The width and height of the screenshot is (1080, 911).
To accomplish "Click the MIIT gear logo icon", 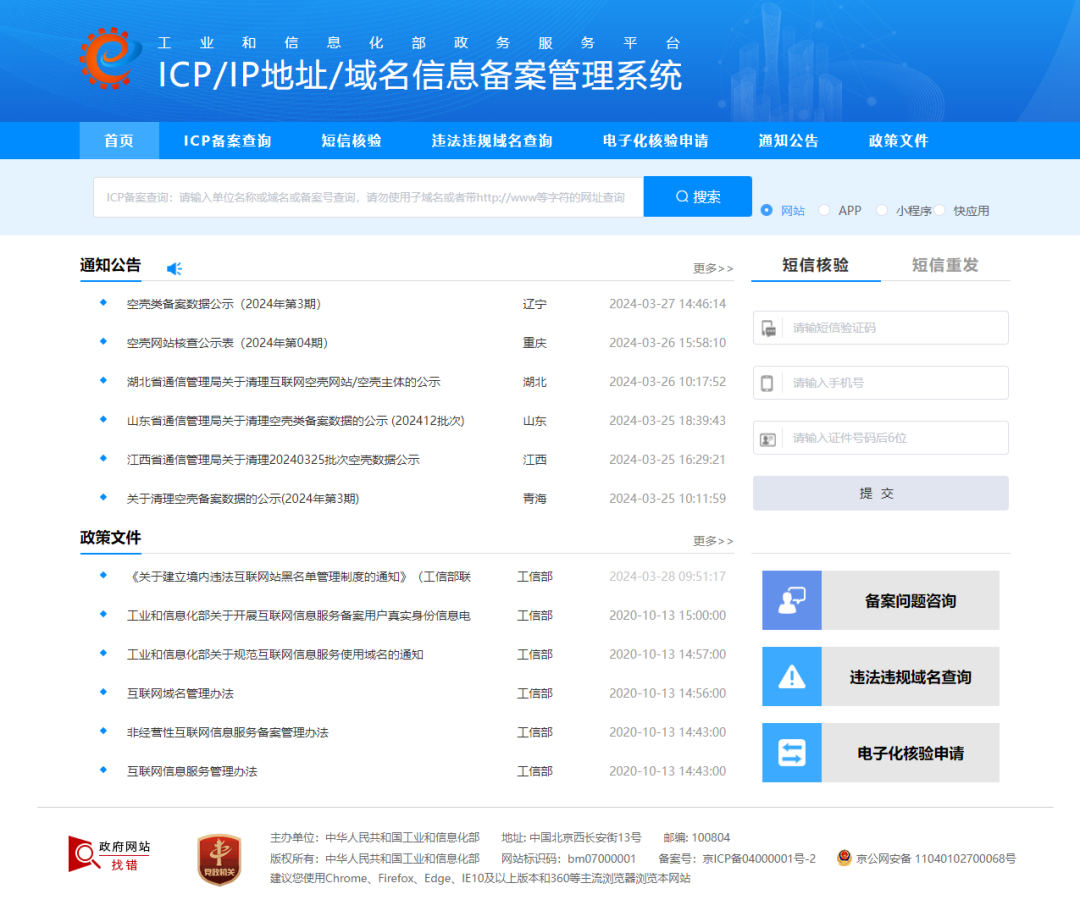I will pyautogui.click(x=110, y=59).
